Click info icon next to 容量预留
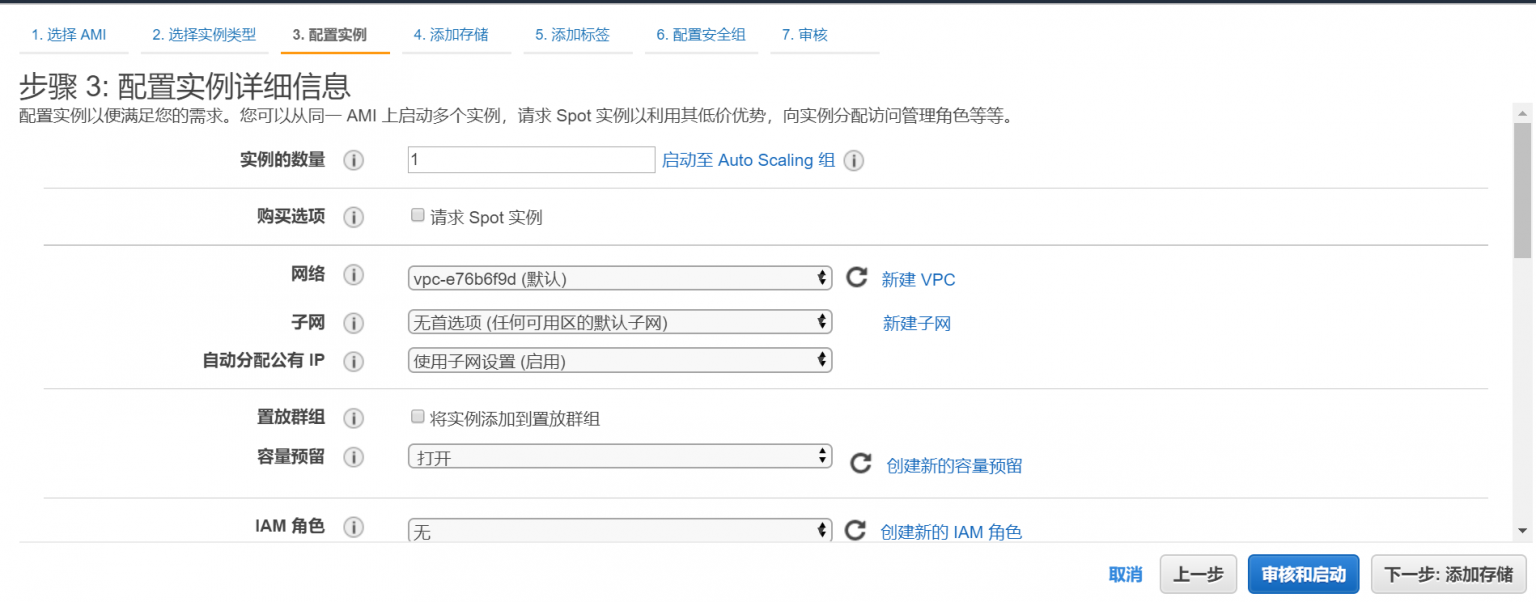The image size is (1536, 602). (x=353, y=457)
